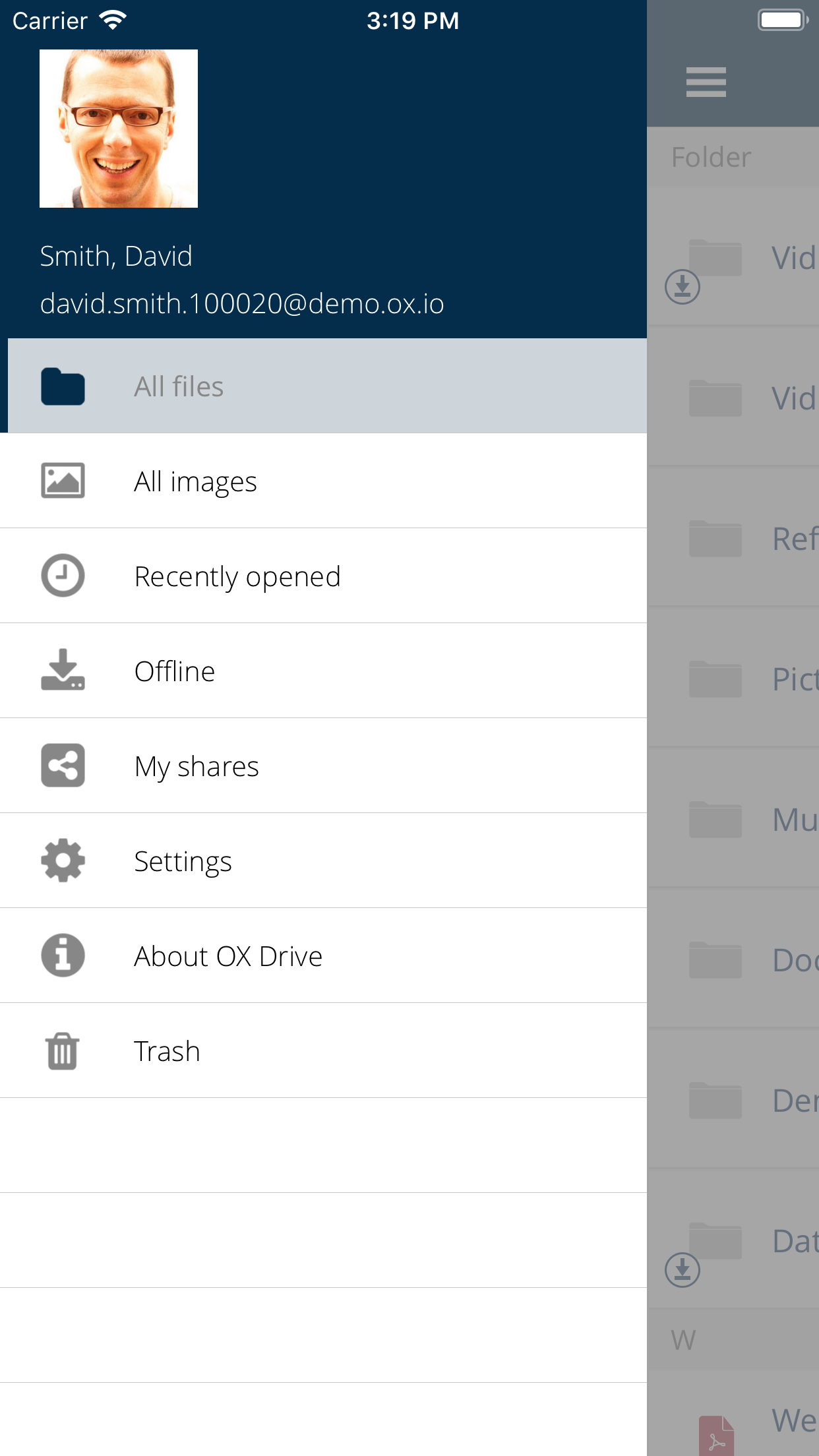Image resolution: width=819 pixels, height=1456 pixels.
Task: Tap David Smith's profile photo
Action: tap(119, 129)
